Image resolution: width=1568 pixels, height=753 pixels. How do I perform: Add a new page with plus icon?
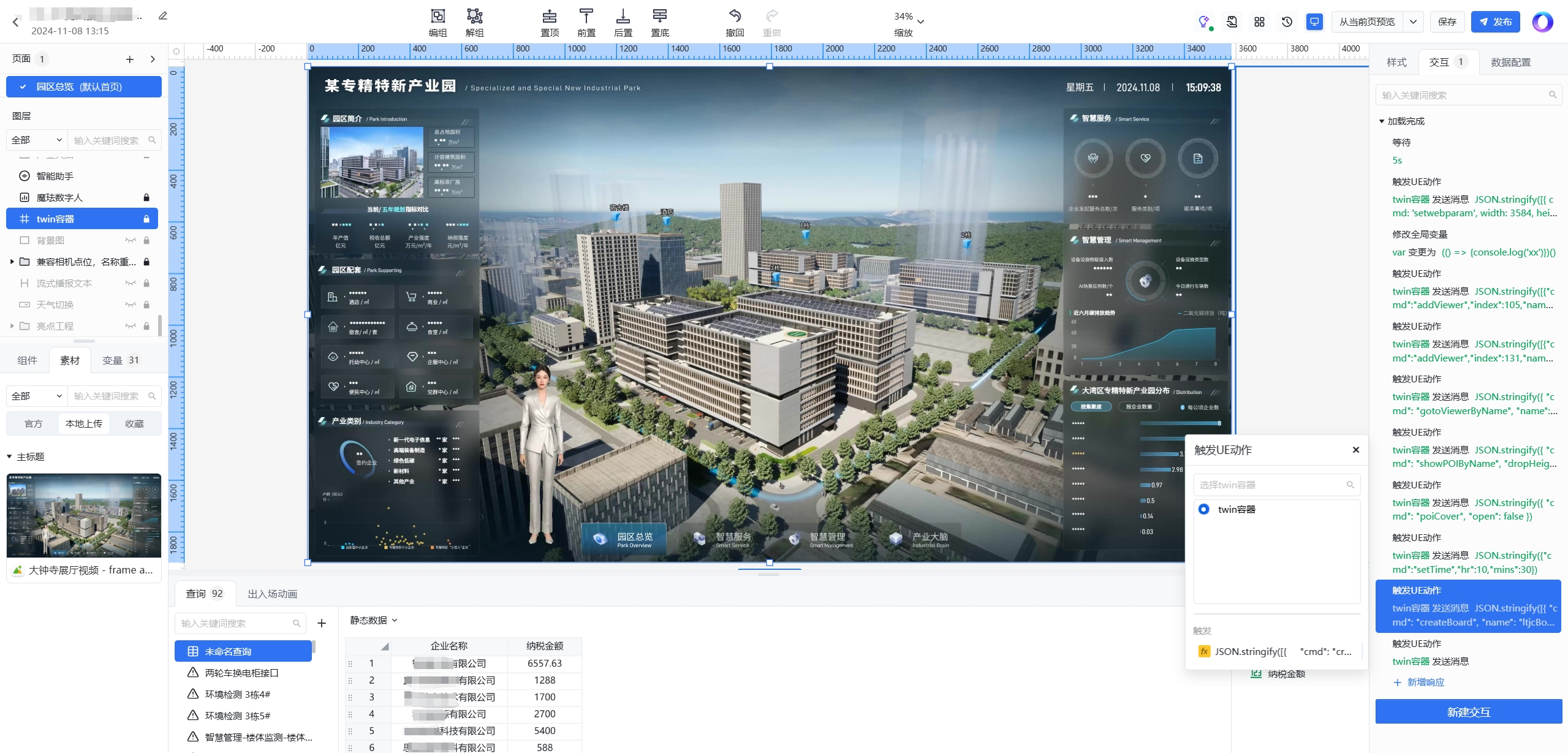(x=129, y=59)
